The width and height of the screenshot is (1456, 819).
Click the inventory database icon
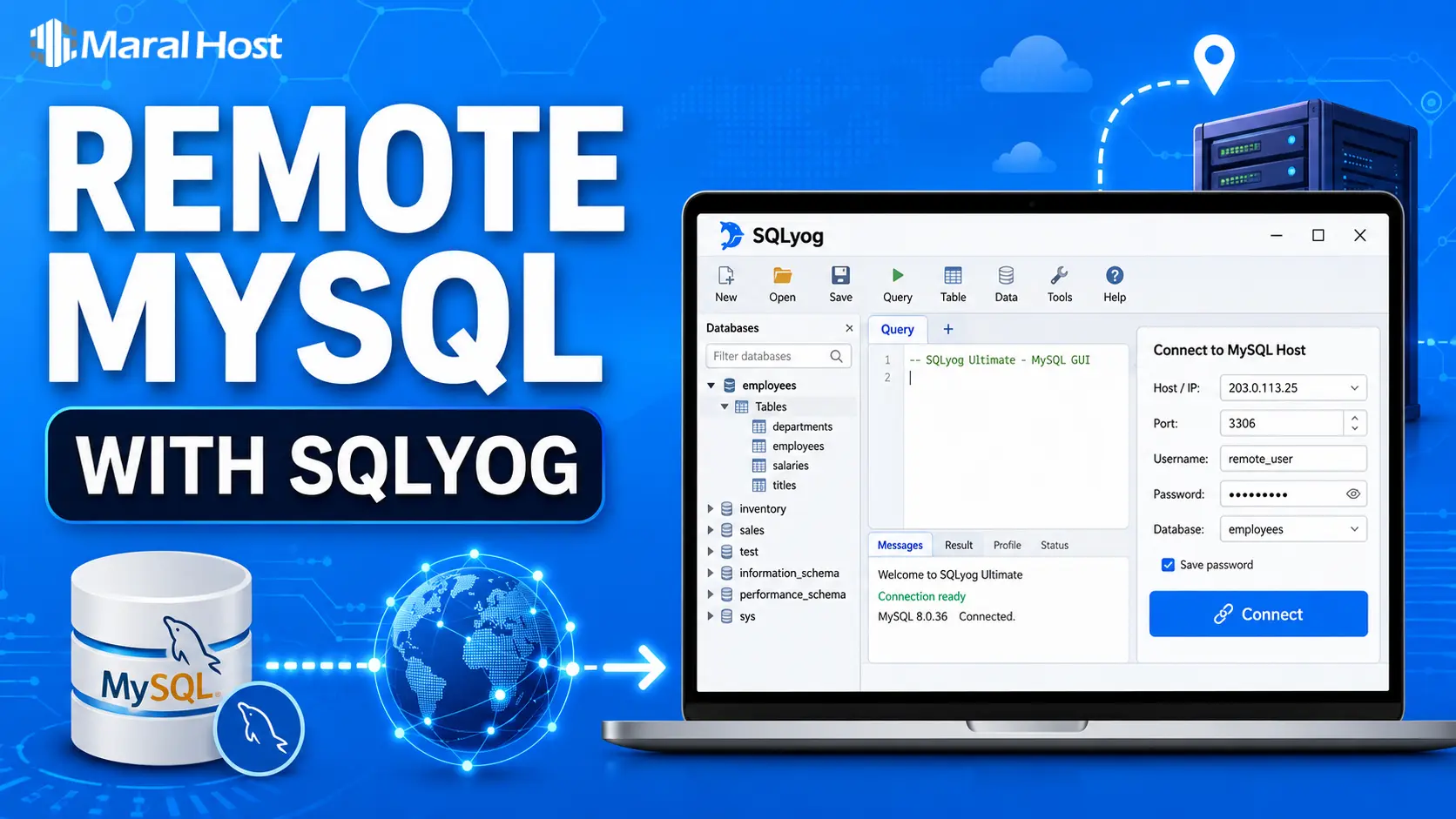[x=727, y=508]
